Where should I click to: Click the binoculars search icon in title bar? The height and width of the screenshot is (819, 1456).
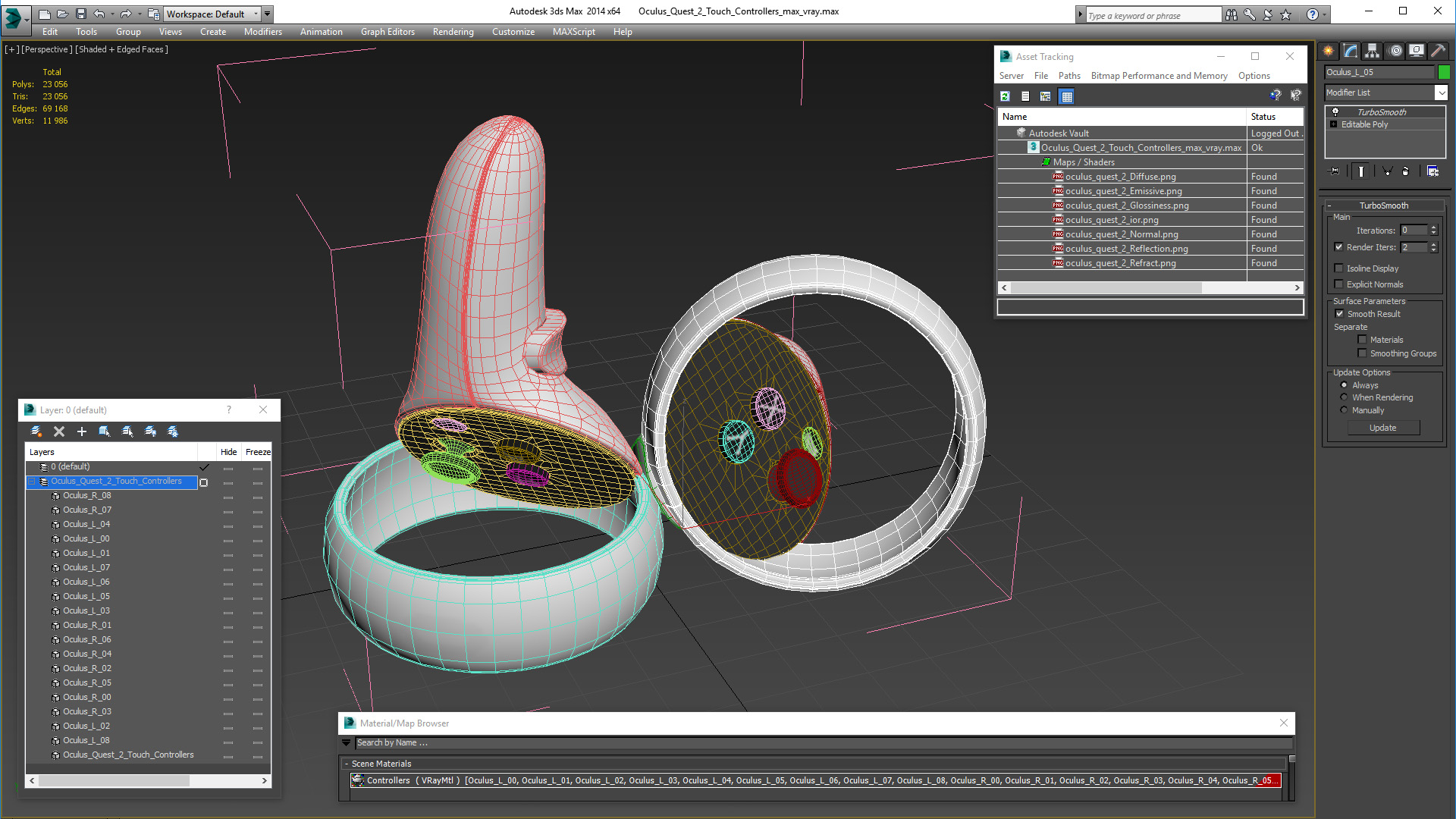pyautogui.click(x=1232, y=14)
